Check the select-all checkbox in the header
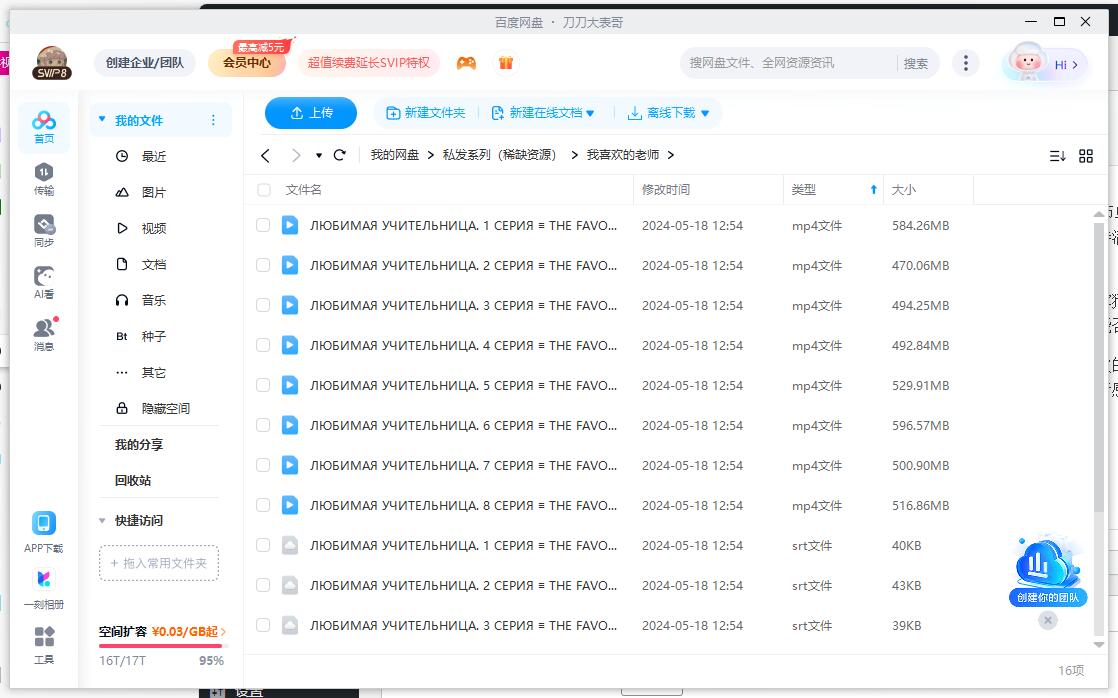 [262, 189]
